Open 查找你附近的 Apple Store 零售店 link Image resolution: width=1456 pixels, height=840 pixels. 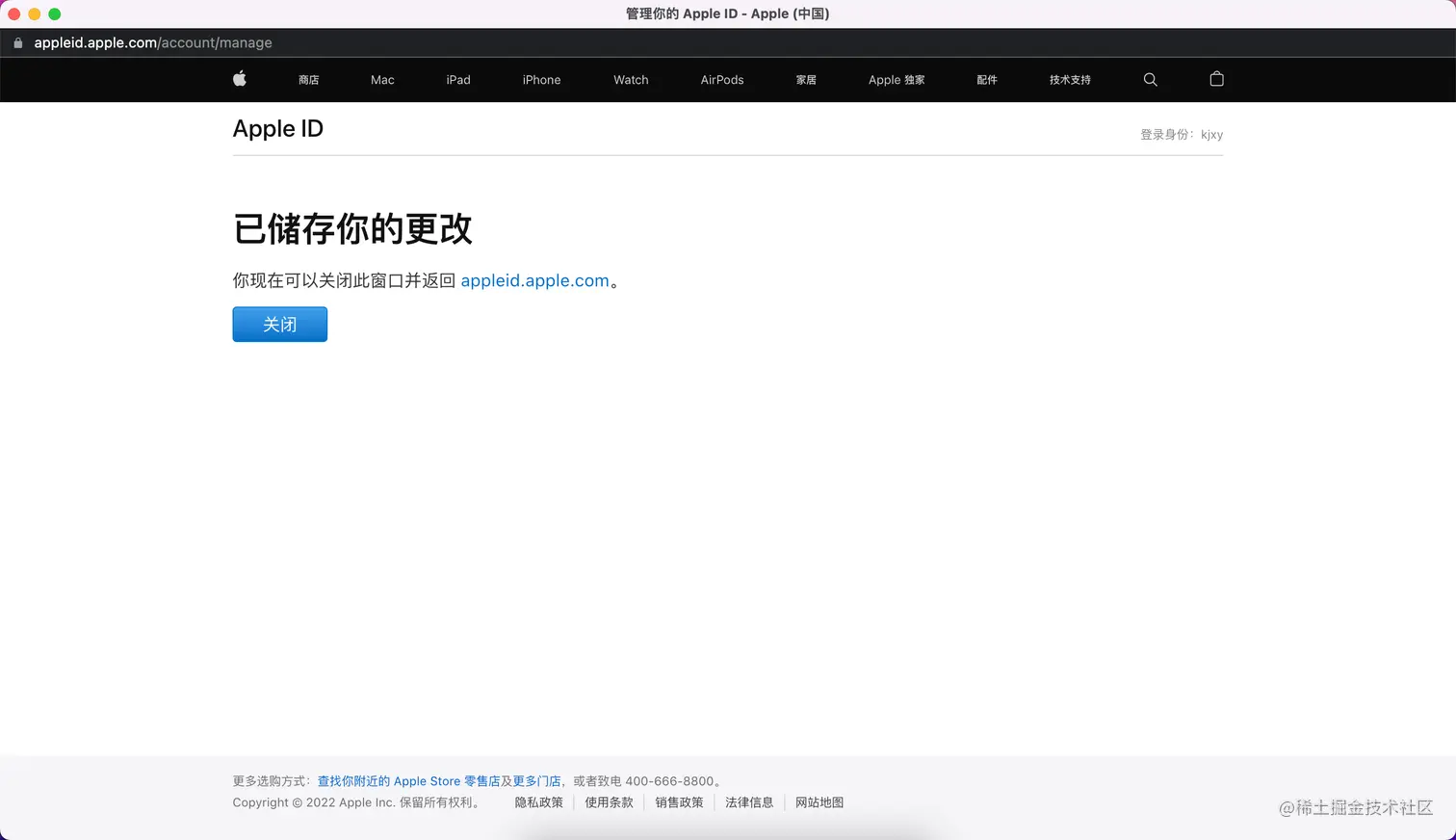click(x=408, y=781)
